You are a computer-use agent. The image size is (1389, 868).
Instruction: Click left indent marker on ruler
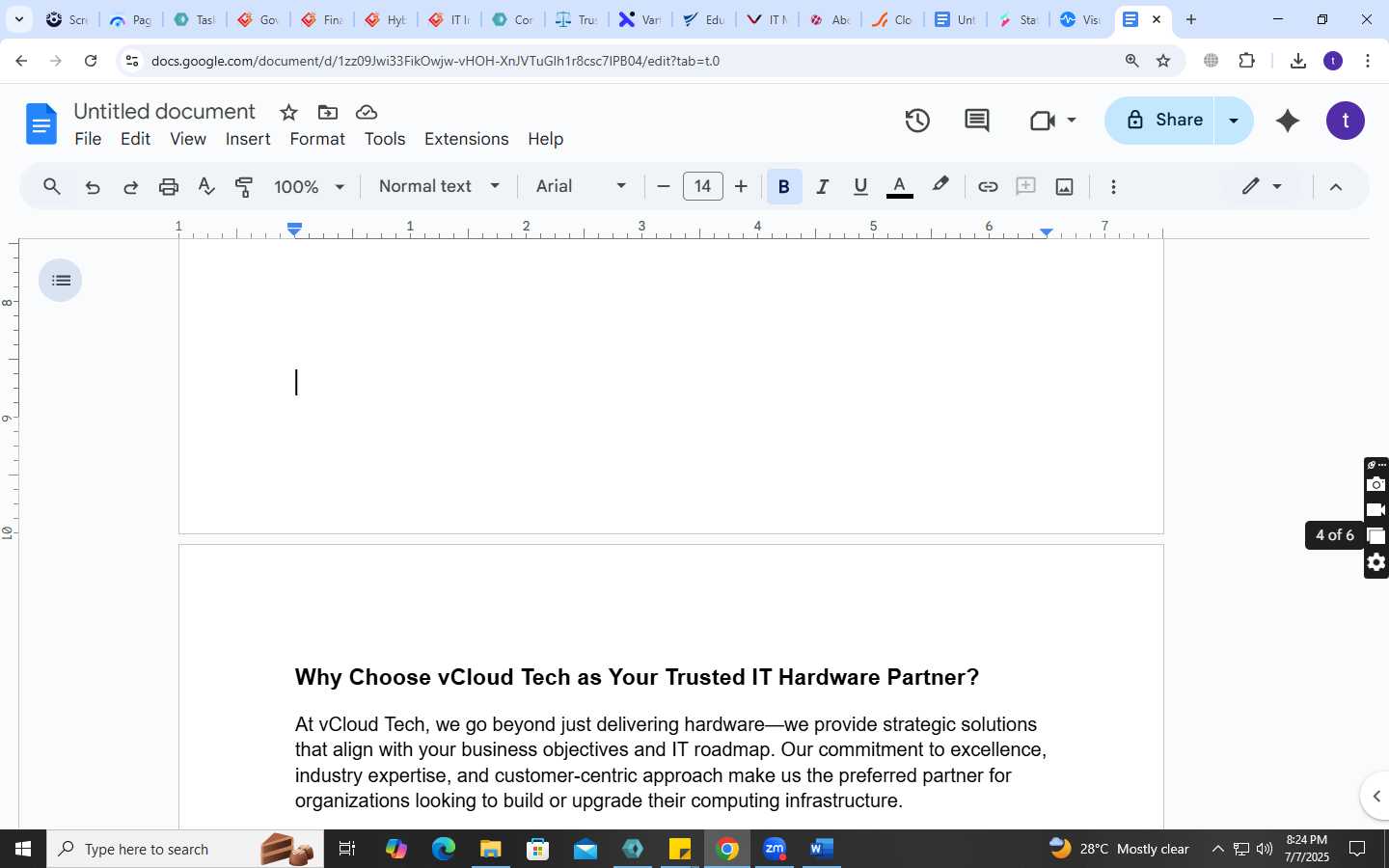click(x=295, y=230)
